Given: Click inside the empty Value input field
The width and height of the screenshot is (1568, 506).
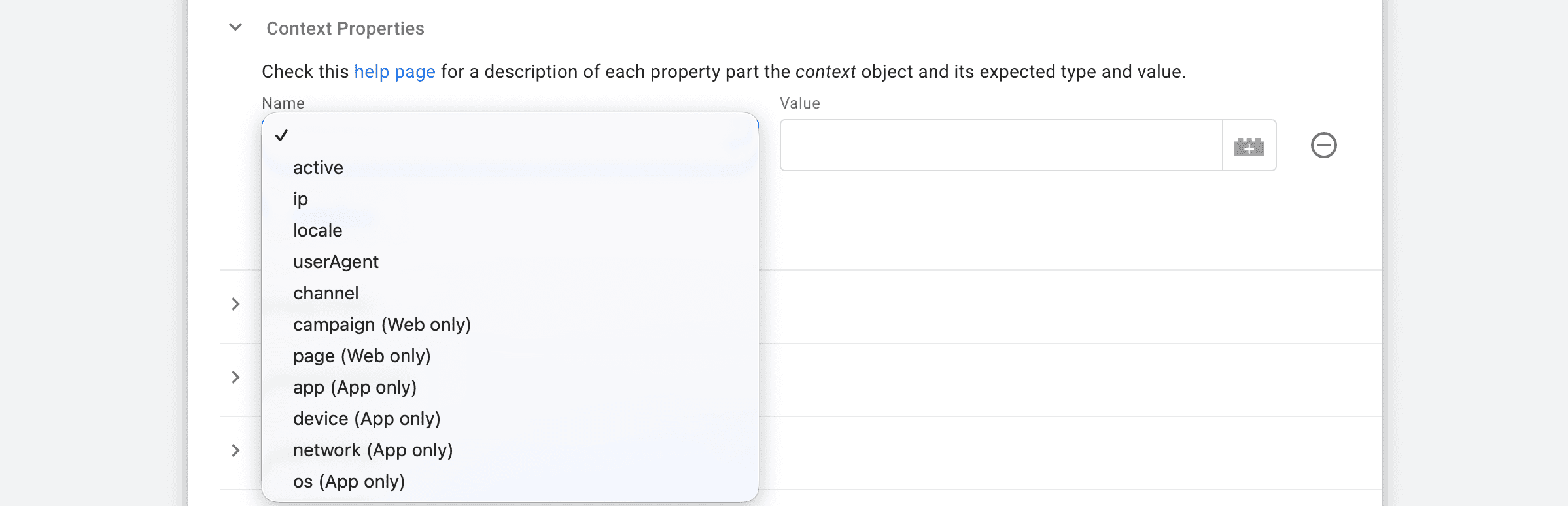Looking at the screenshot, I should point(1000,145).
